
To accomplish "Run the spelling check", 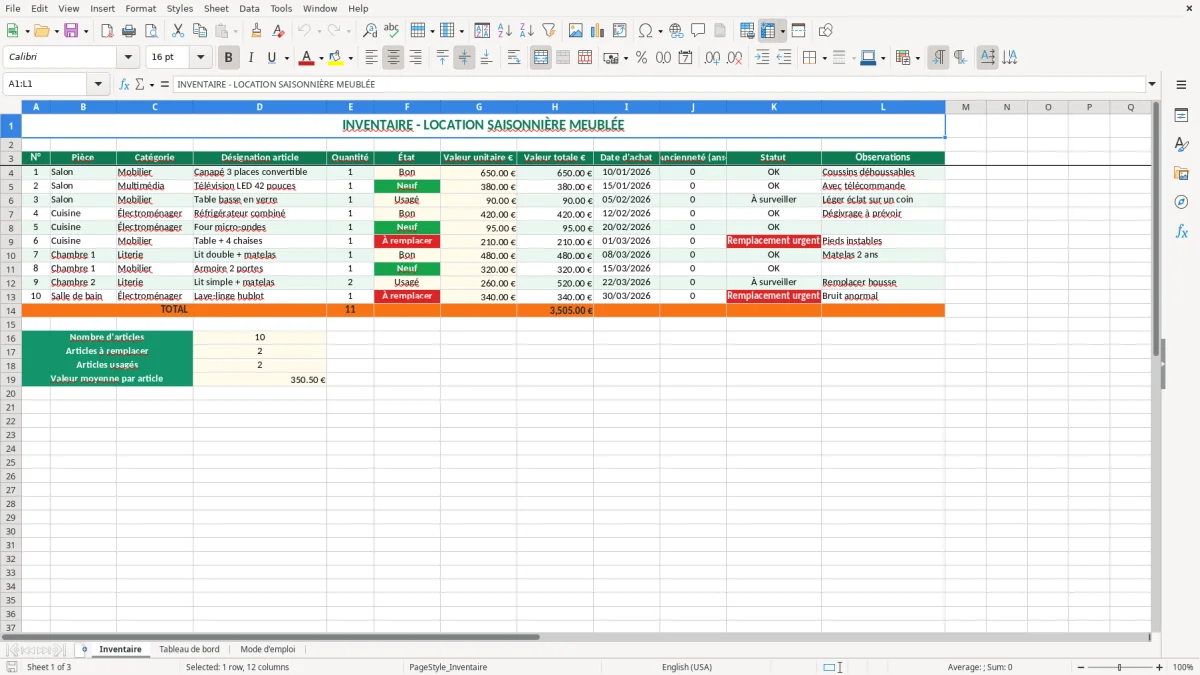I will (392, 31).
